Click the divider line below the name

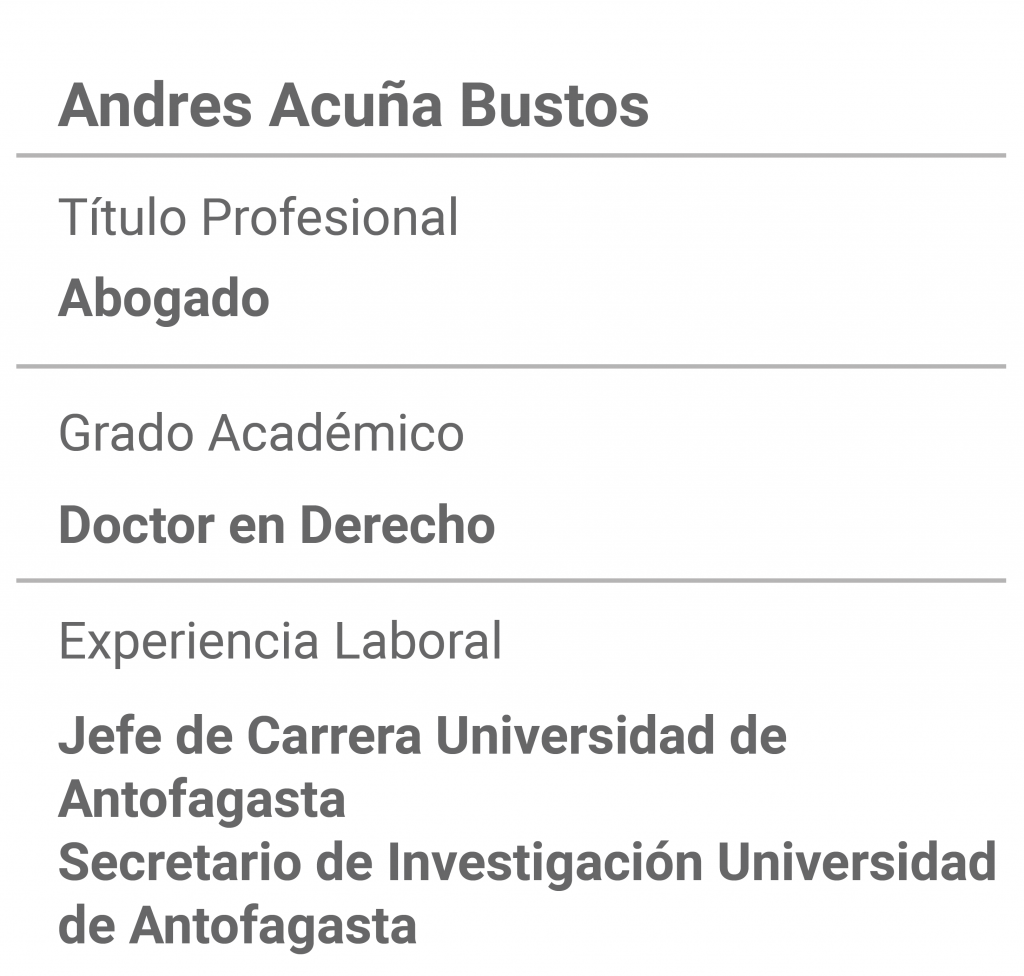(511, 155)
